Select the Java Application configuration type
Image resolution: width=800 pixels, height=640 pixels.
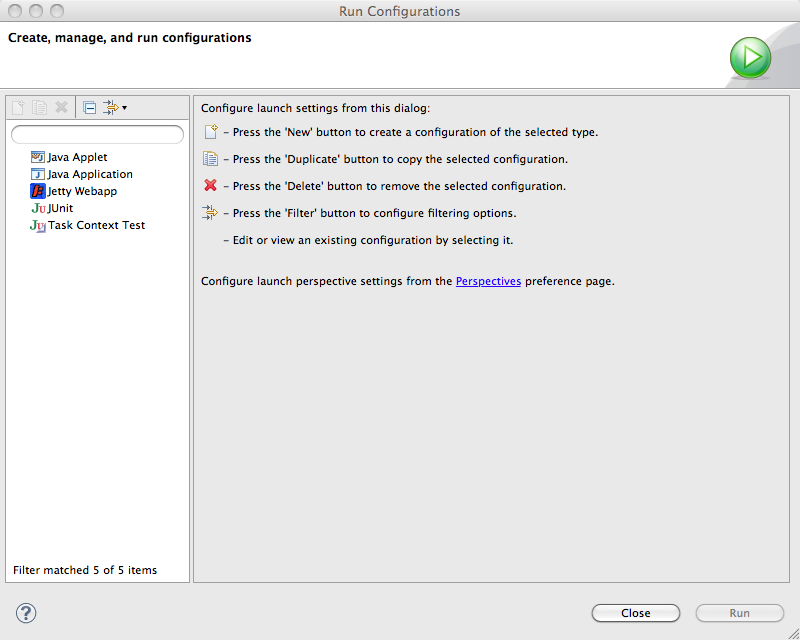tap(90, 174)
